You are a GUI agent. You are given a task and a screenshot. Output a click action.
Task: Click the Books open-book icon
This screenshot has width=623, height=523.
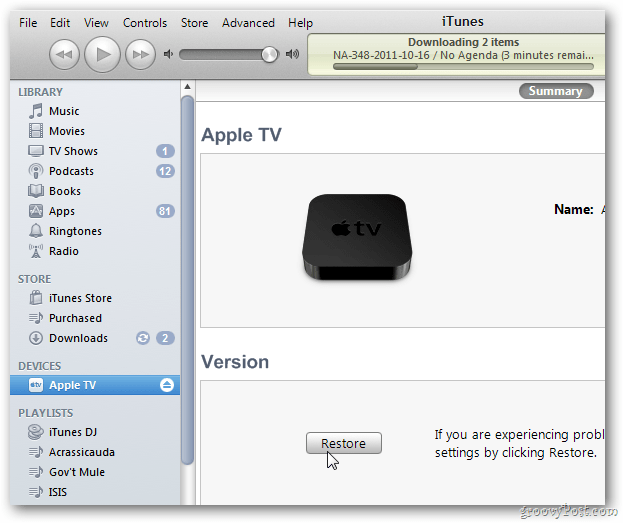36,191
